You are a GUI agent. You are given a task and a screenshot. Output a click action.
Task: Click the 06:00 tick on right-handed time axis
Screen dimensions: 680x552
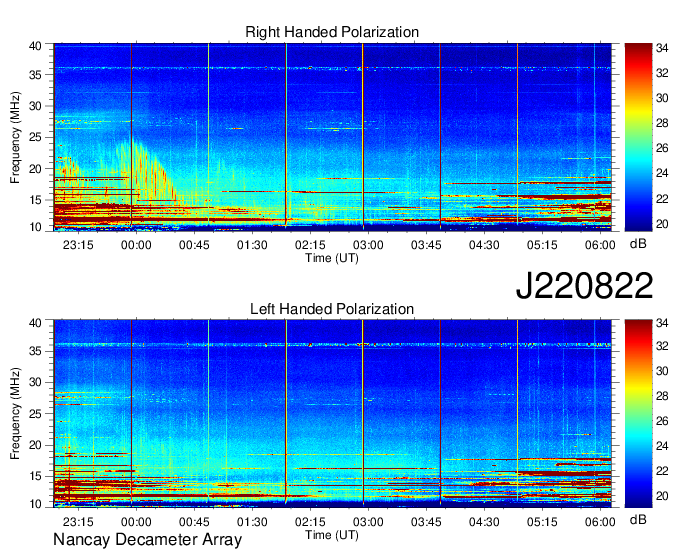pyautogui.click(x=600, y=245)
